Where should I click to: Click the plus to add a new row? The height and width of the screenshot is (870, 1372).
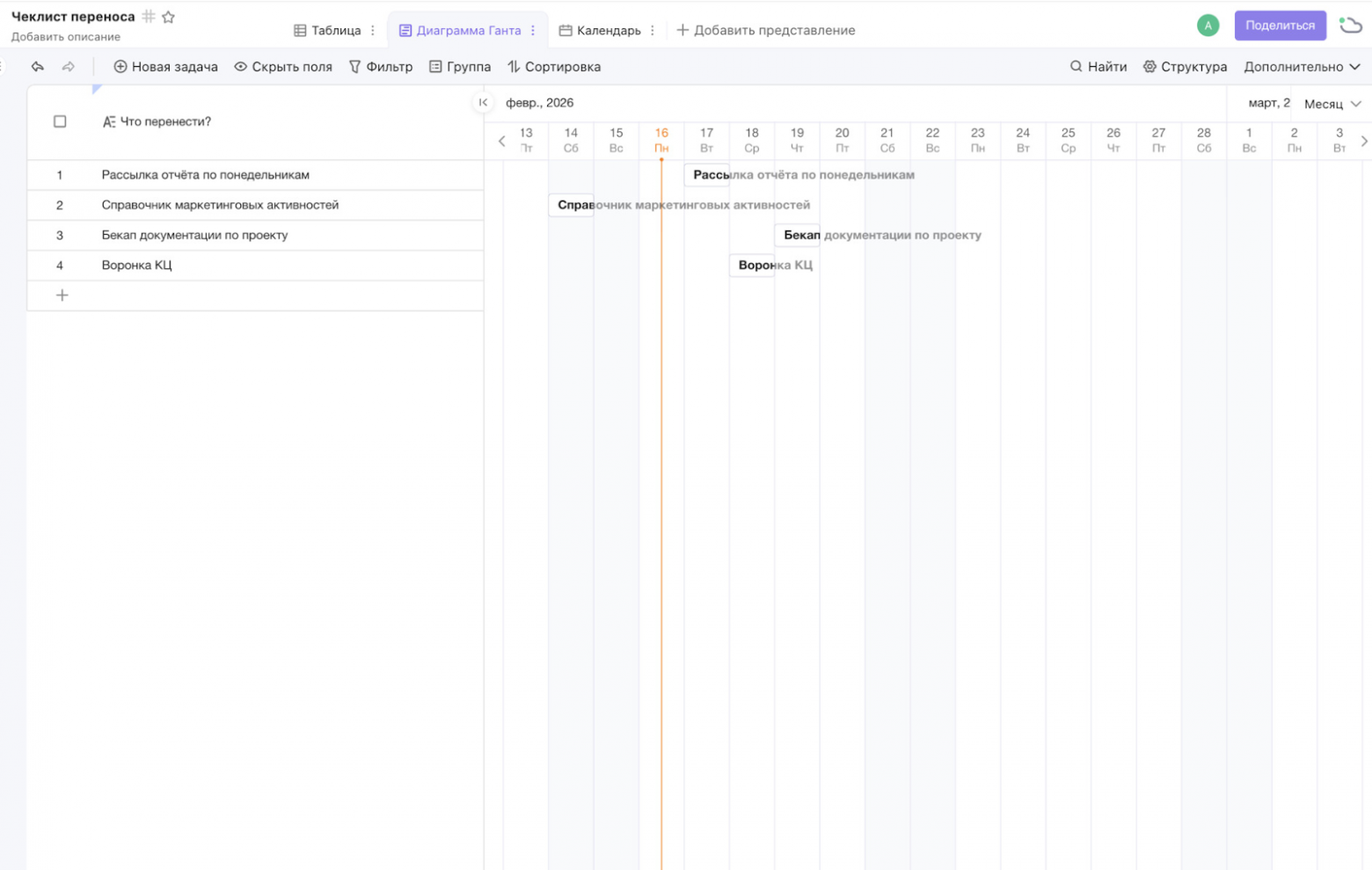click(62, 296)
